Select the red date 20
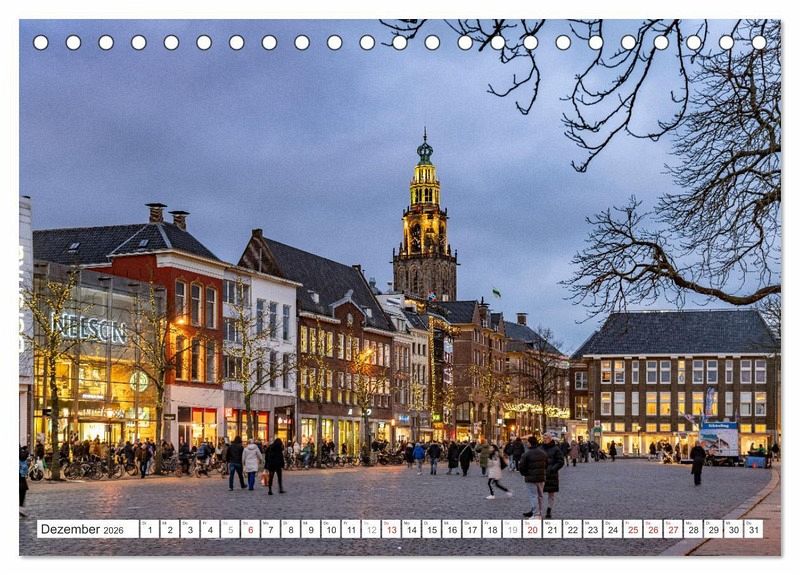The height and width of the screenshot is (575, 800). click(532, 529)
